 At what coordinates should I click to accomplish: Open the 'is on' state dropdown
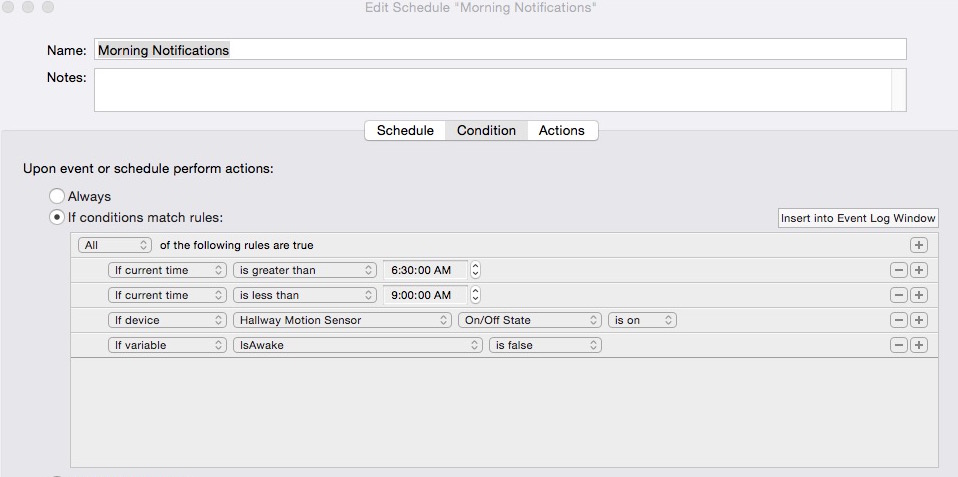pyautogui.click(x=642, y=320)
